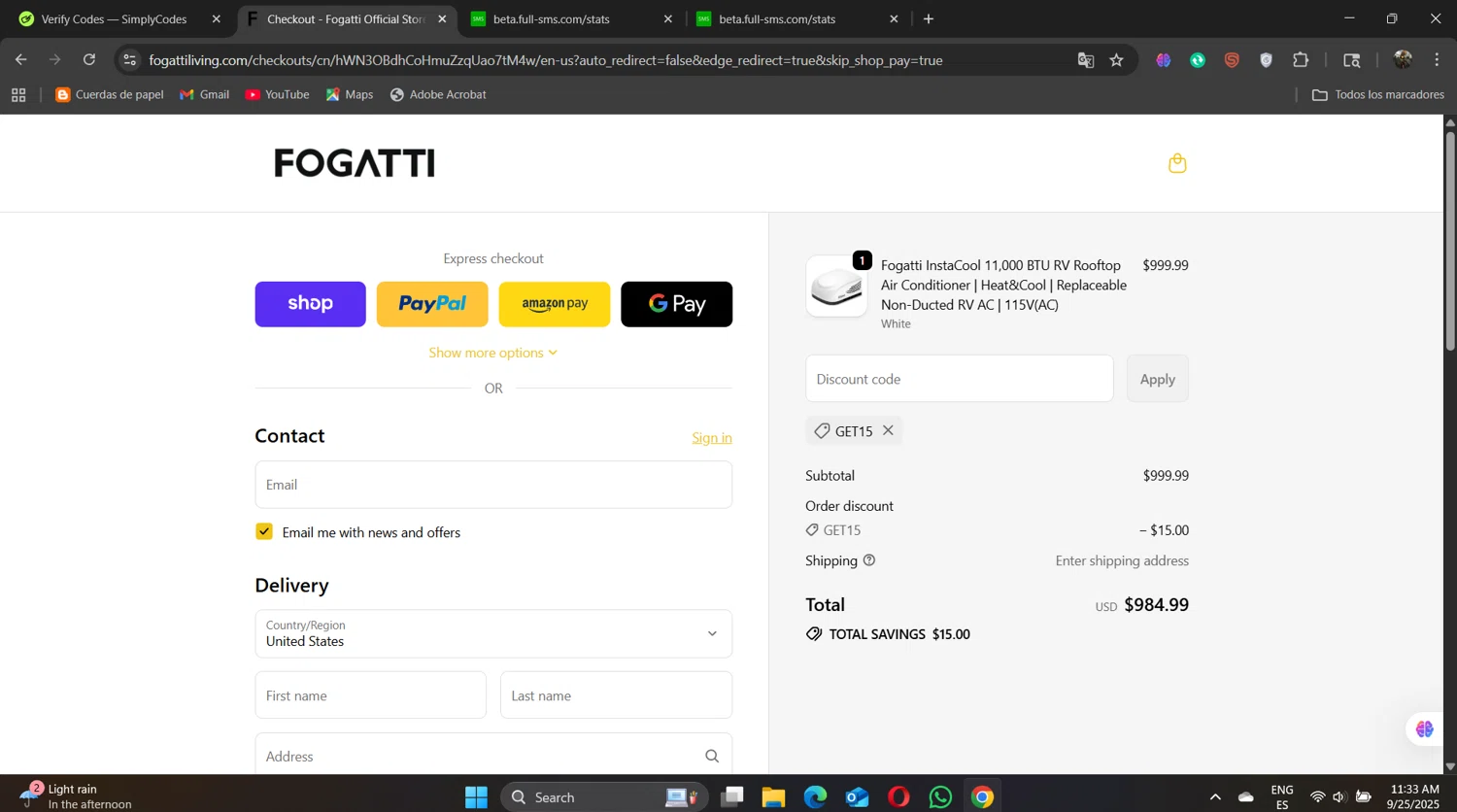Click the shipping help question mark icon
Screen dimensions: 1457x812
[x=869, y=560]
